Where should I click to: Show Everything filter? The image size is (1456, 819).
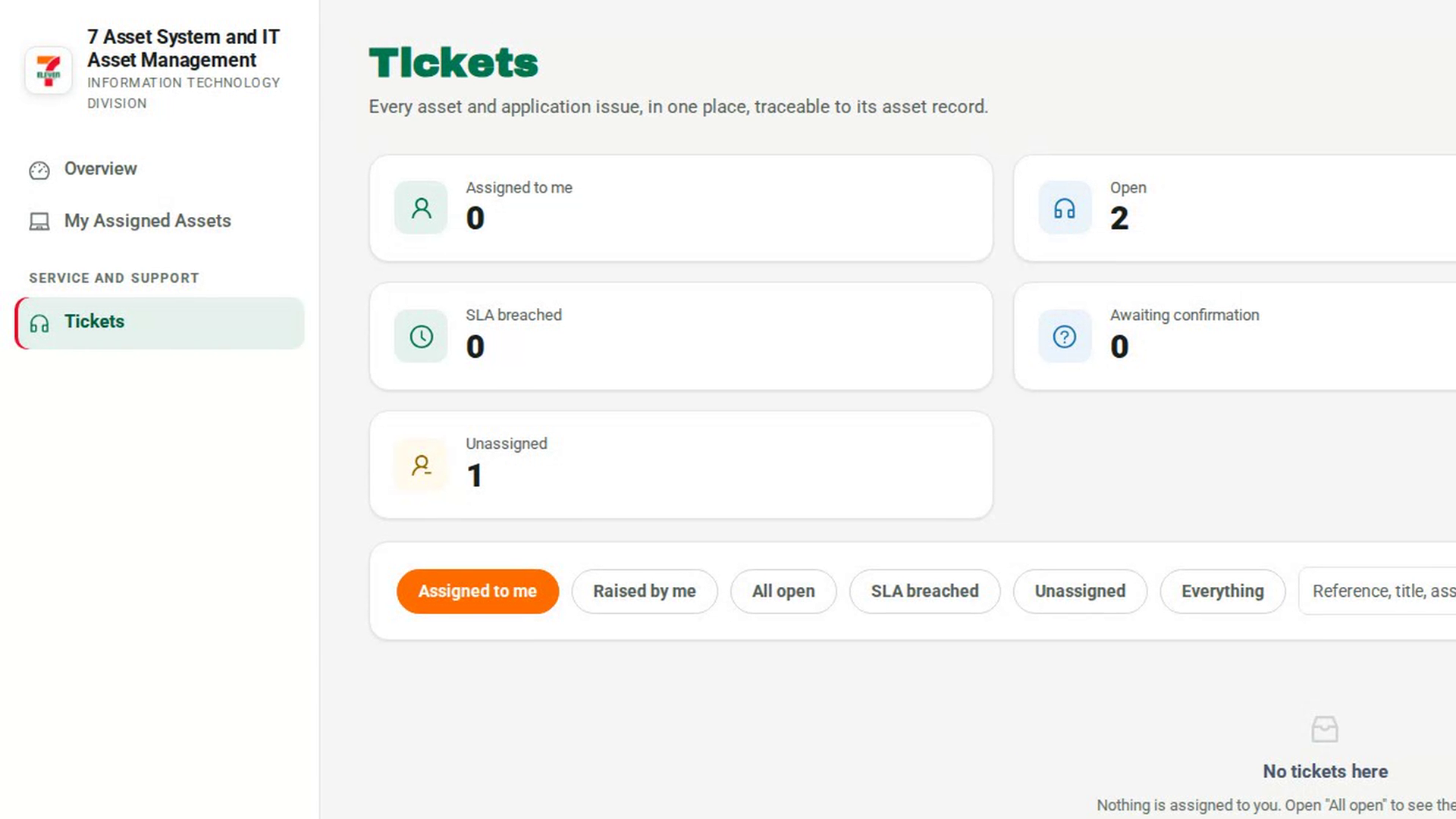[1222, 591]
